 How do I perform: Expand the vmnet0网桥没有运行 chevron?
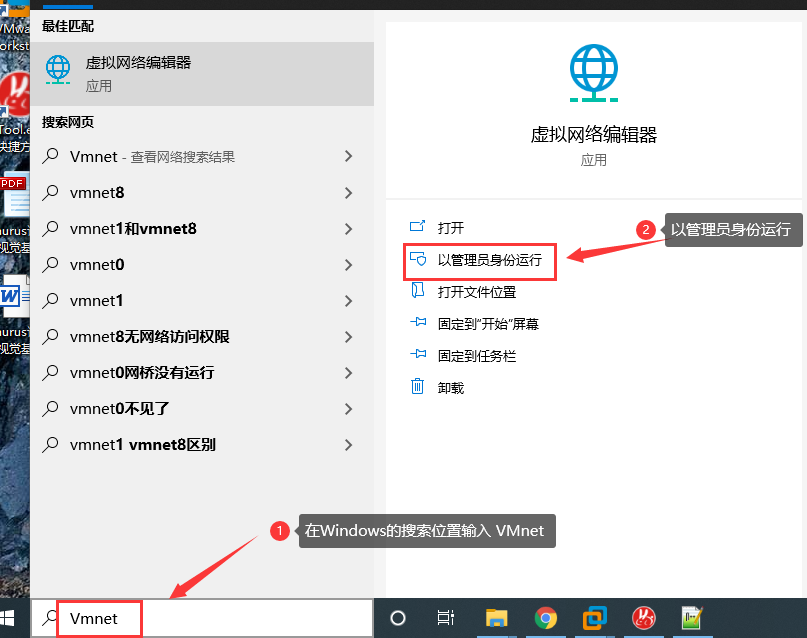[348, 373]
